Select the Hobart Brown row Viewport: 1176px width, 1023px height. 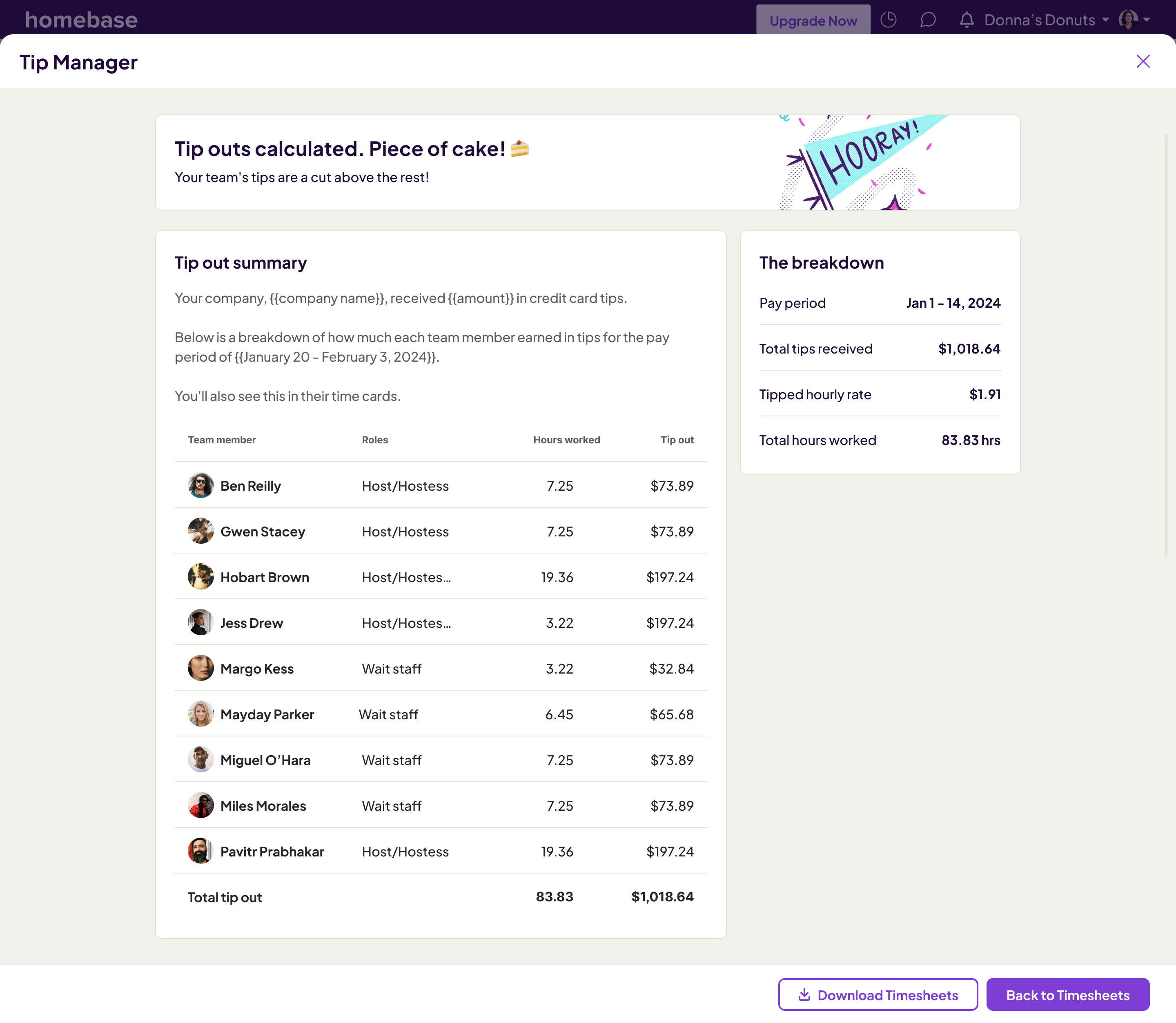tap(440, 576)
